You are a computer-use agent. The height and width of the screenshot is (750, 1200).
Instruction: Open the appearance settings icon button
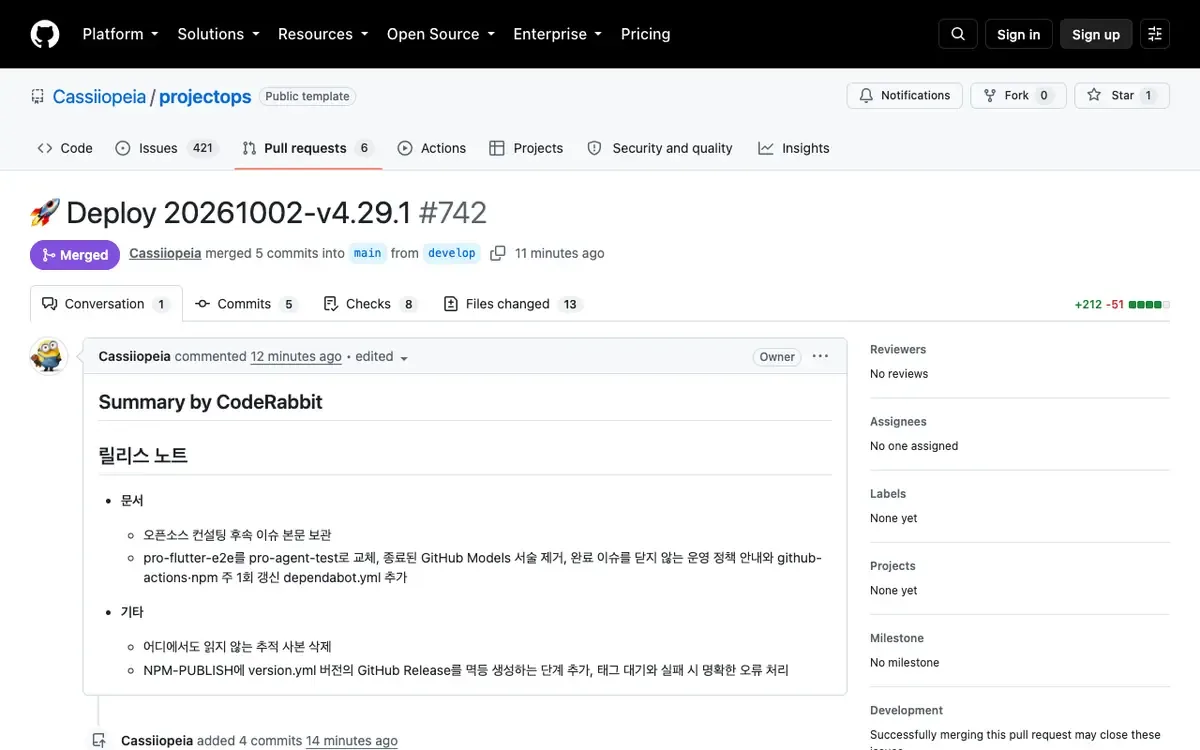1155,34
